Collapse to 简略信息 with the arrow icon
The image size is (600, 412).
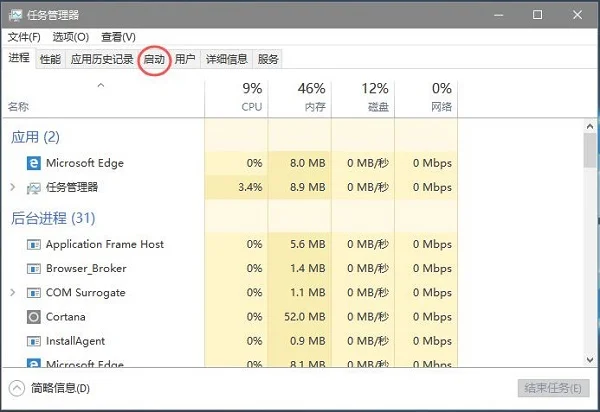pyautogui.click(x=16, y=388)
